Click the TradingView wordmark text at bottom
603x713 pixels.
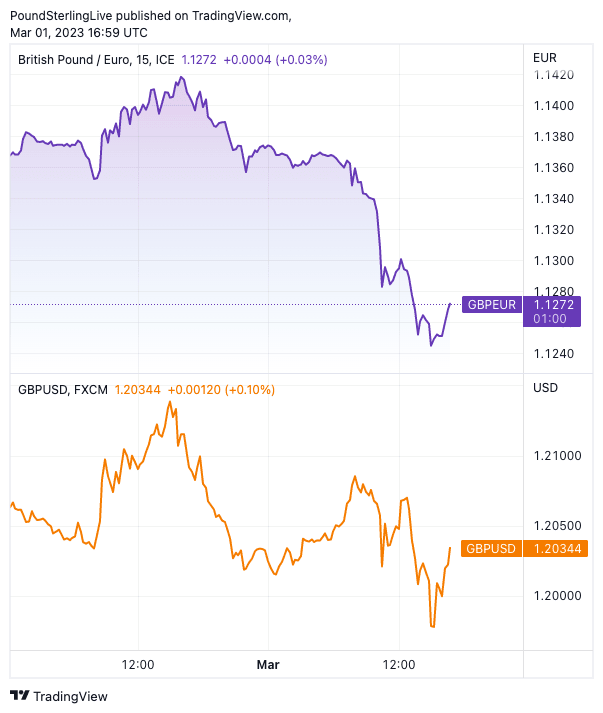coord(70,696)
